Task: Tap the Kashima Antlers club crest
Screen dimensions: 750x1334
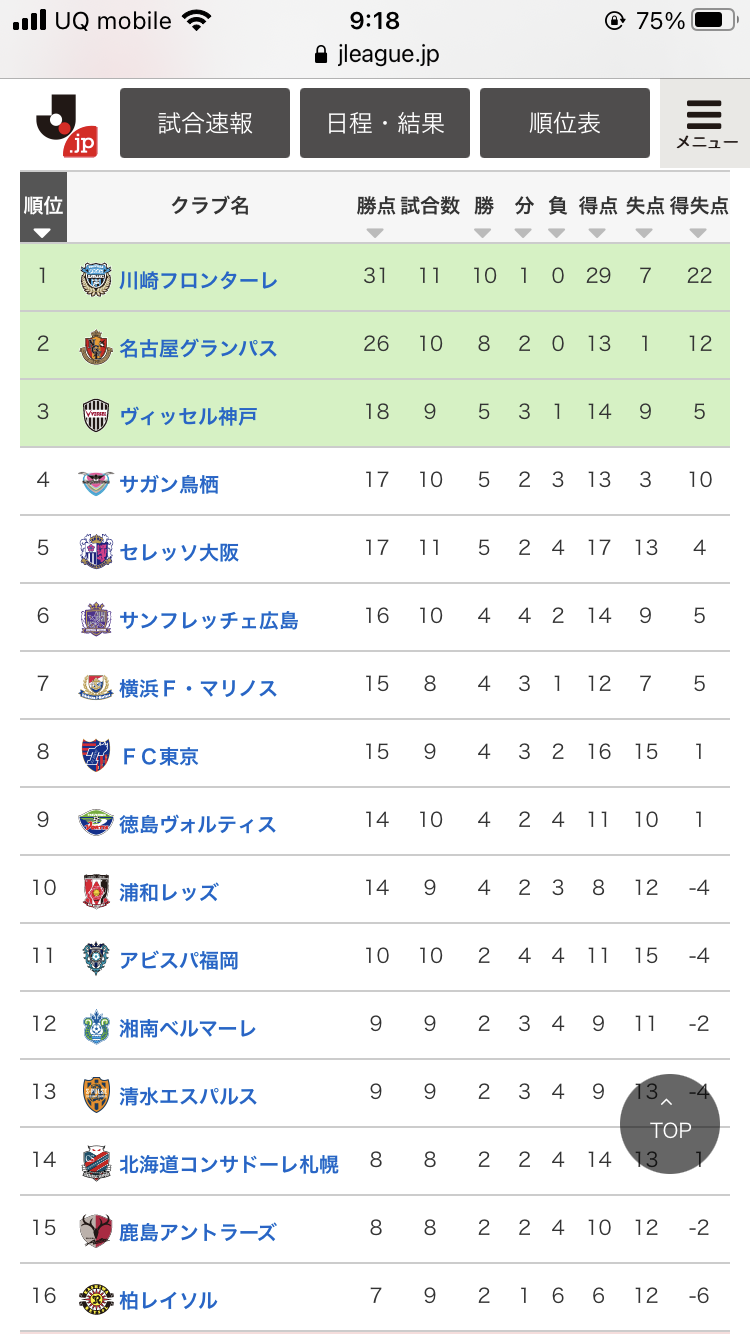Action: point(96,1231)
